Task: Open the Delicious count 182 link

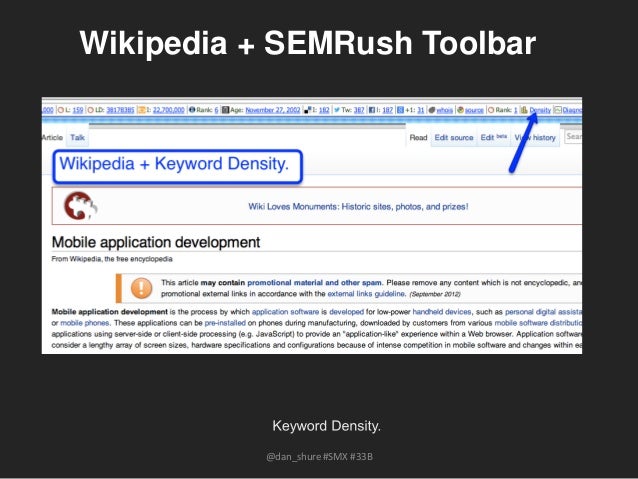Action: (324, 110)
